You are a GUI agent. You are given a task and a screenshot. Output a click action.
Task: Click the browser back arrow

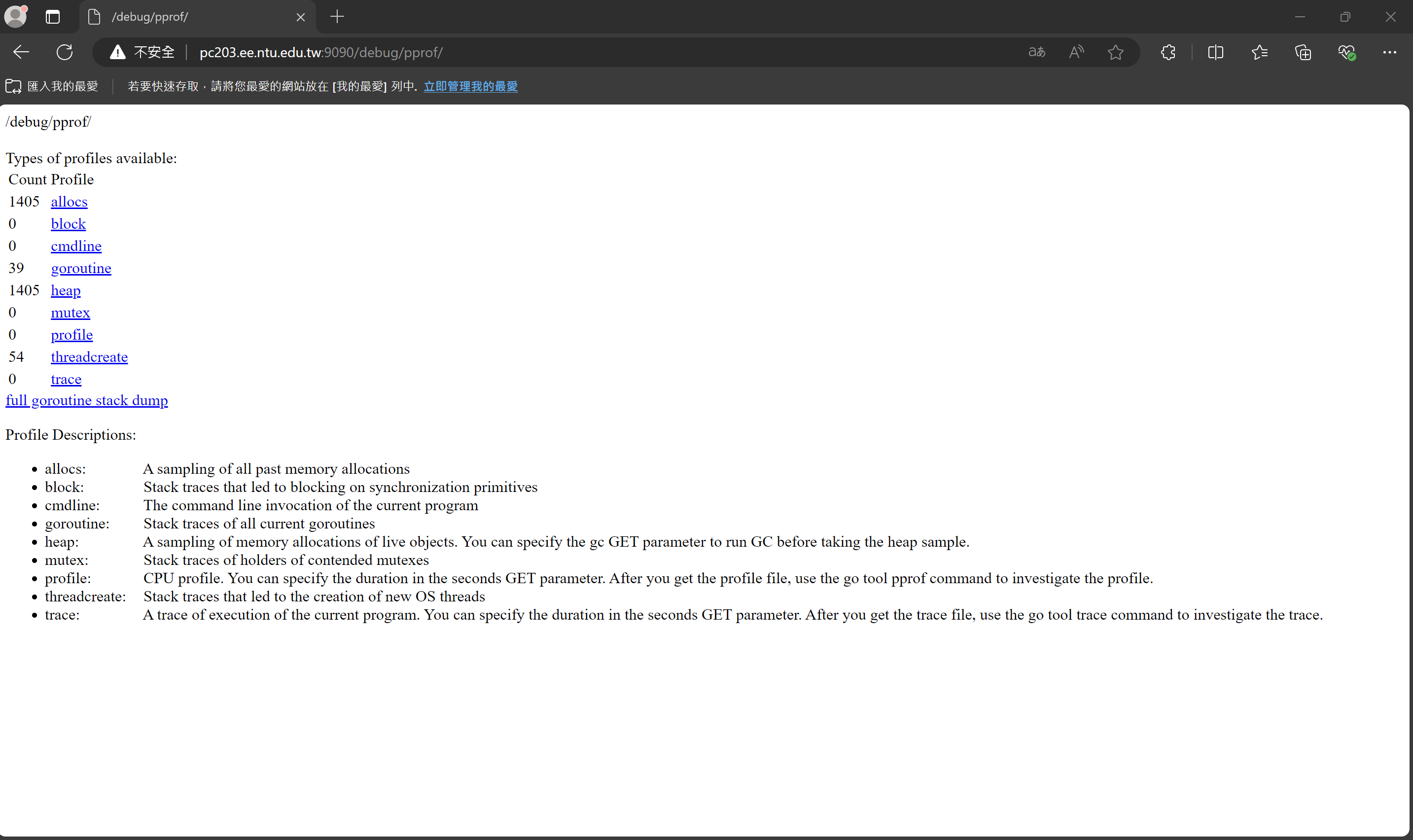21,52
